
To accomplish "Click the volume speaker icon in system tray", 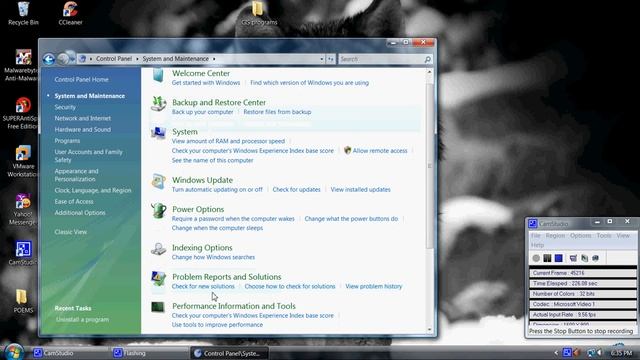I will coord(600,353).
